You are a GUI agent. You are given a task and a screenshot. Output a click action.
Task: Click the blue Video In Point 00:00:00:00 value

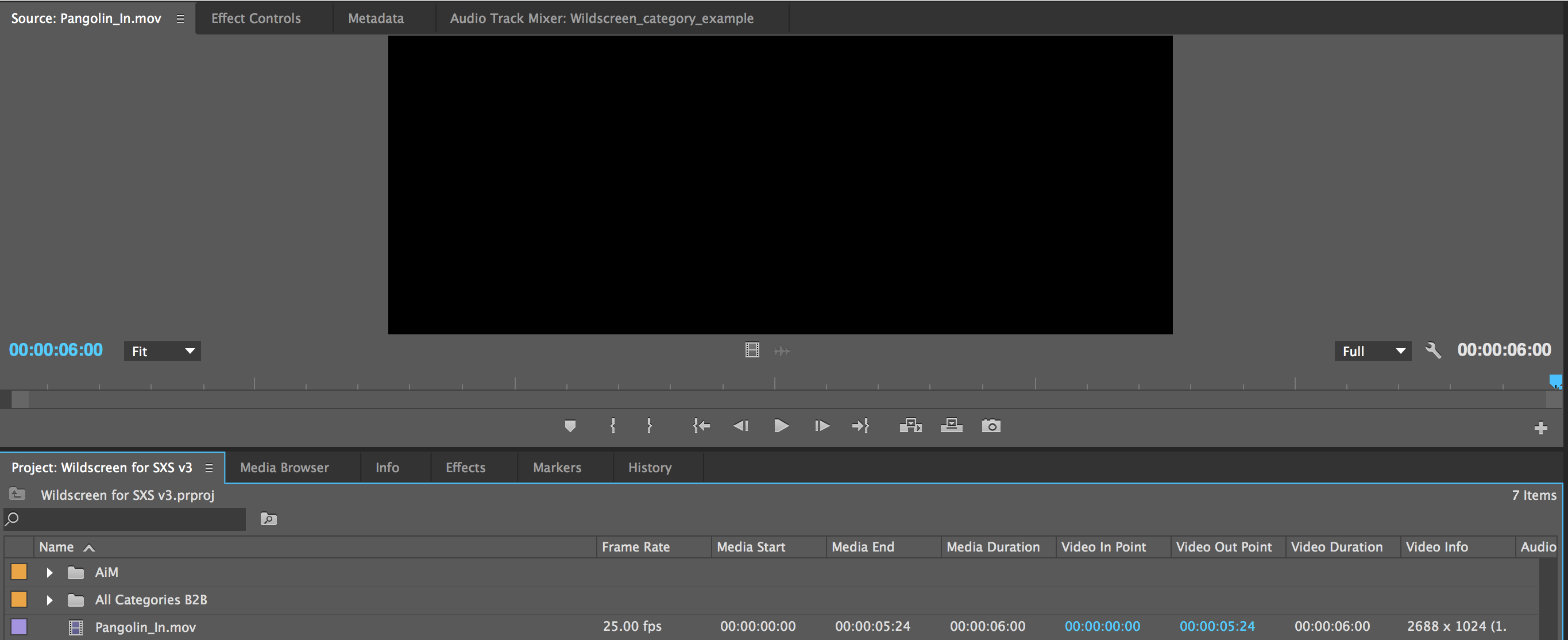coord(1102,626)
